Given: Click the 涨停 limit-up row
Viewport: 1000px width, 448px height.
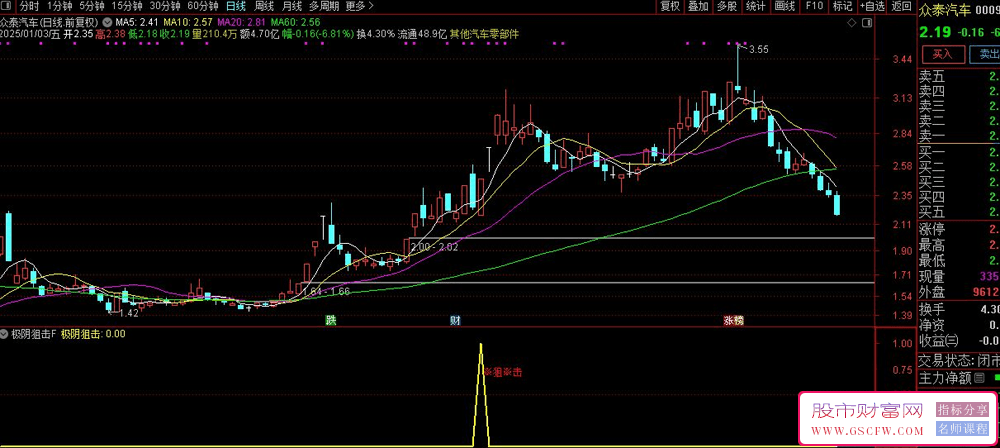Looking at the screenshot, I should pyautogui.click(x=959, y=230).
